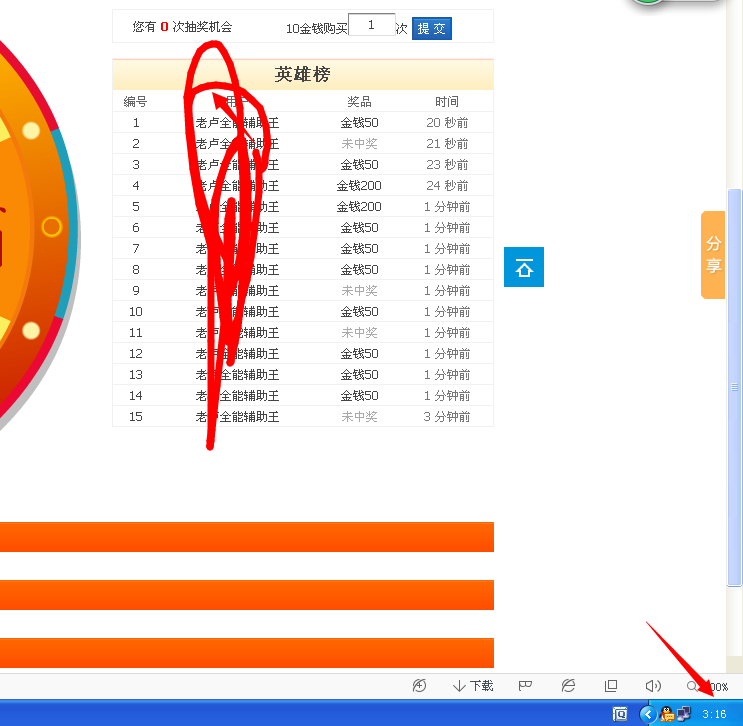743x726 pixels.
Task: Click the blue 提交 submit button
Action: click(x=431, y=28)
